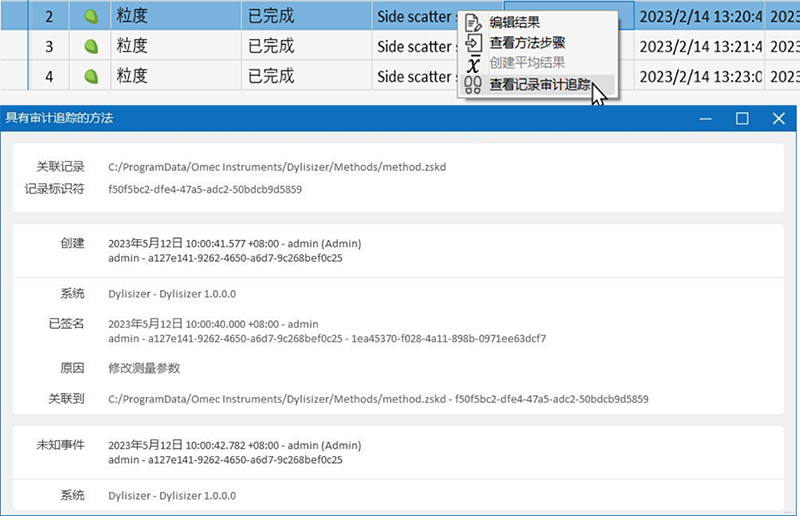Viewport: 800px width, 516px height.
Task: Select row number 3 in the table
Action: coord(49,46)
